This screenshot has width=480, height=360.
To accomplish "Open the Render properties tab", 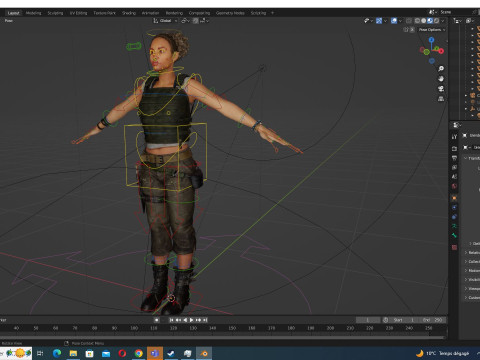I will pos(454,148).
